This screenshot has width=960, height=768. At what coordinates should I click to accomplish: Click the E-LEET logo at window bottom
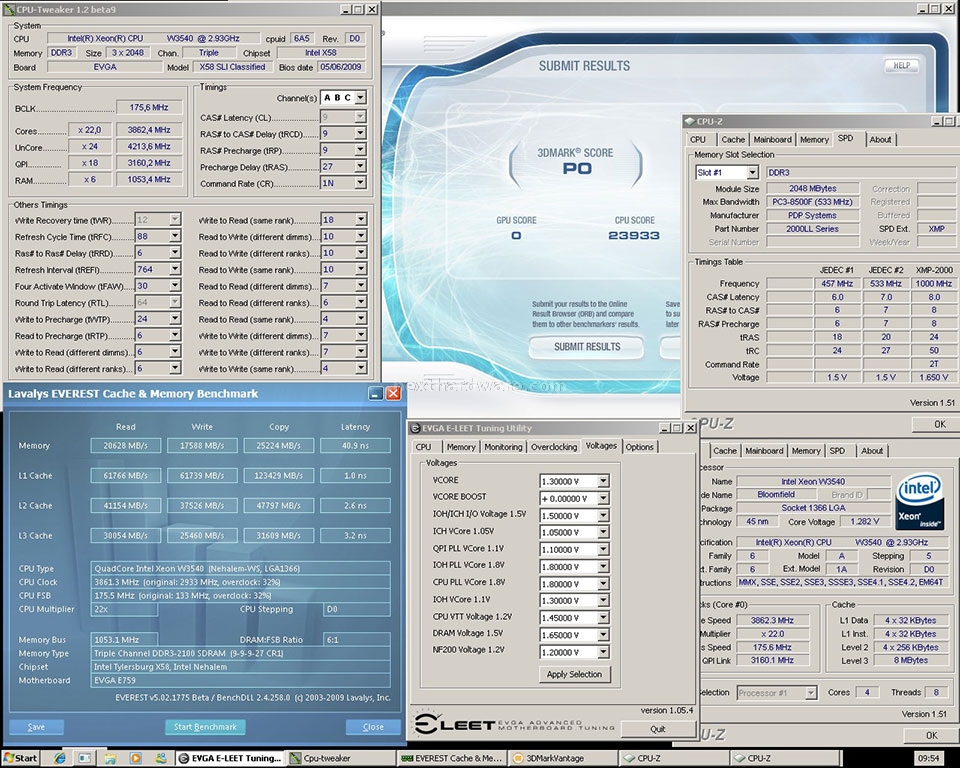[x=514, y=725]
